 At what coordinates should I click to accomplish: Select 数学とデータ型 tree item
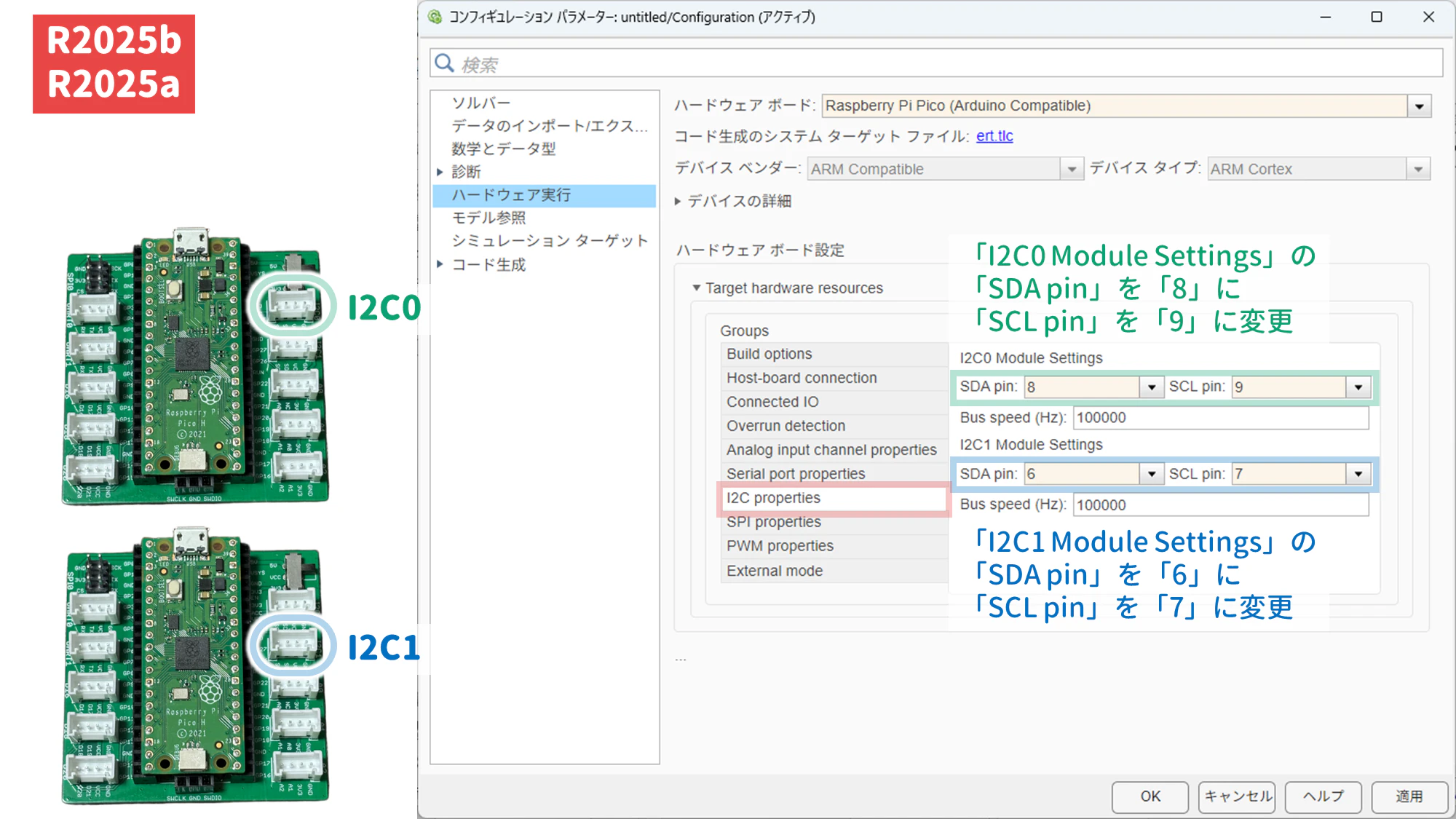(x=504, y=149)
